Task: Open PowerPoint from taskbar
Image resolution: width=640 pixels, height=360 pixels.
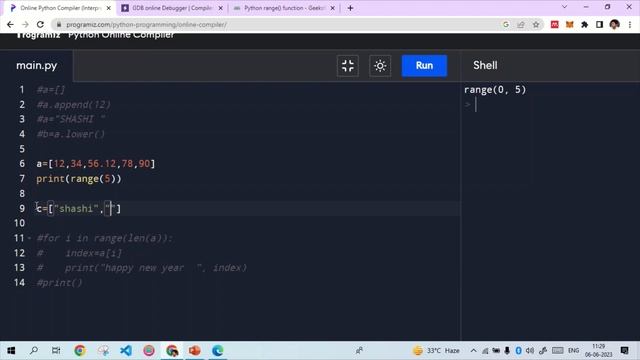Action: [x=194, y=350]
